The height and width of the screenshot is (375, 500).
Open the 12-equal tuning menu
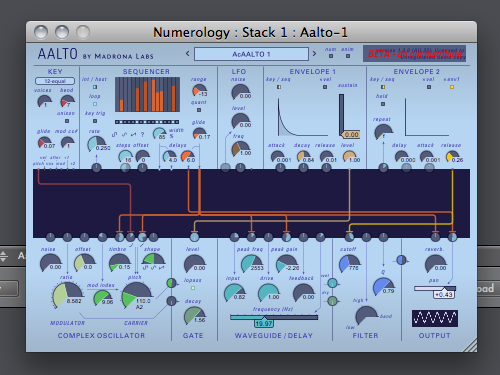point(55,81)
